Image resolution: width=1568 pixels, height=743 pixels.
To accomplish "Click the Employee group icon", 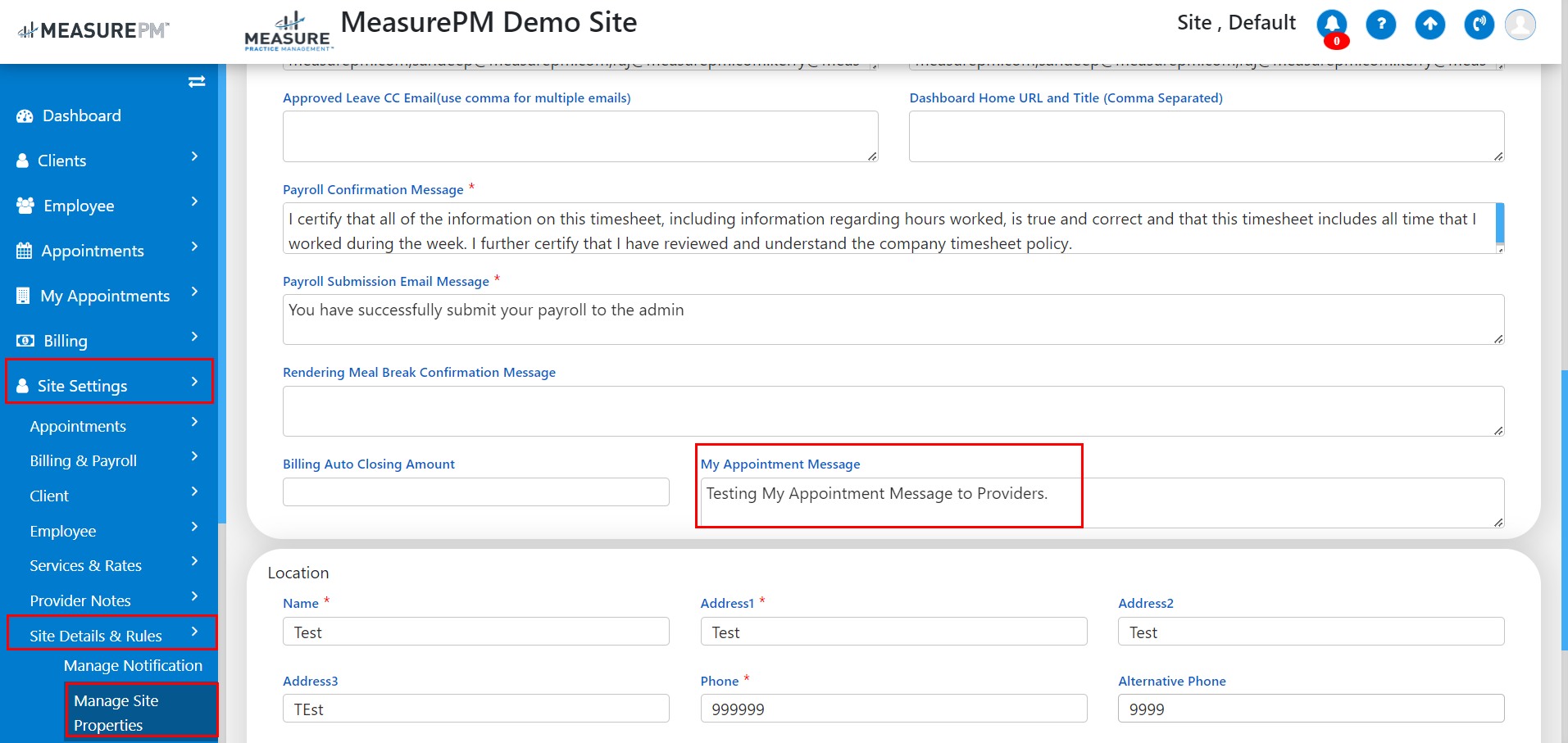I will pos(25,206).
